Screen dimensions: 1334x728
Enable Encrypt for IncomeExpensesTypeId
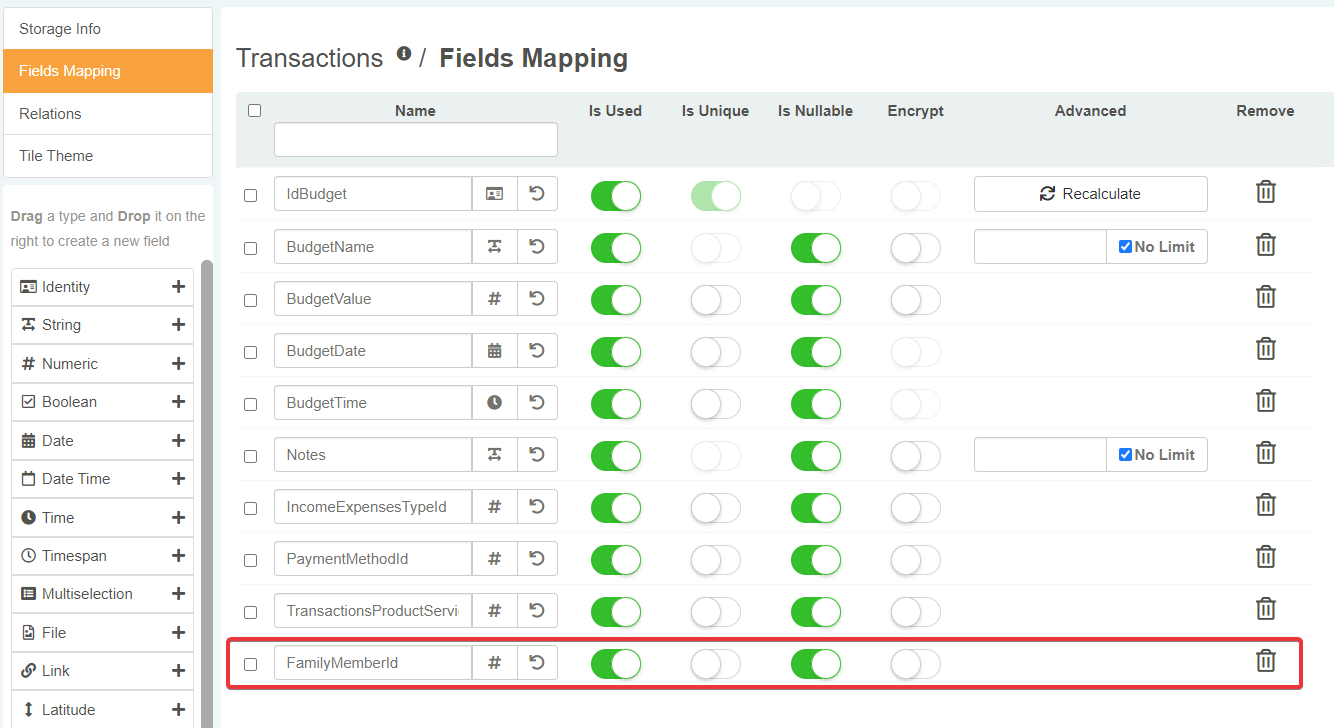[x=915, y=508]
